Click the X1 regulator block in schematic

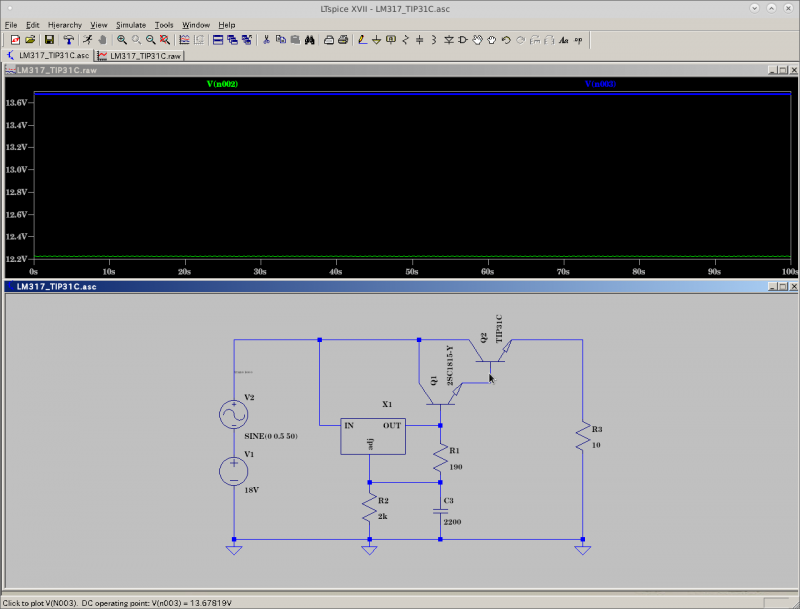pos(372,436)
